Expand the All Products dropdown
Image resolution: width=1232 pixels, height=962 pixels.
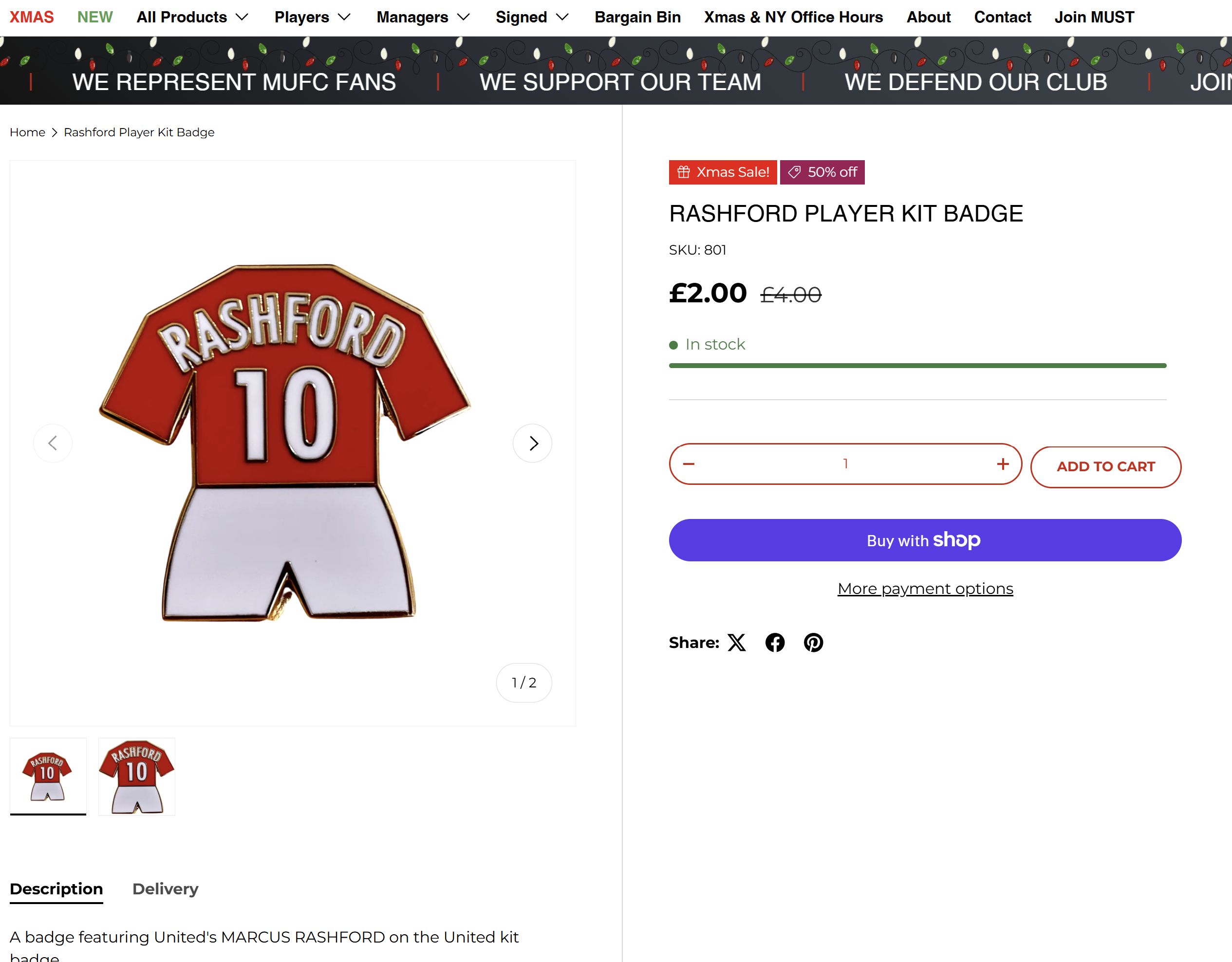point(192,18)
